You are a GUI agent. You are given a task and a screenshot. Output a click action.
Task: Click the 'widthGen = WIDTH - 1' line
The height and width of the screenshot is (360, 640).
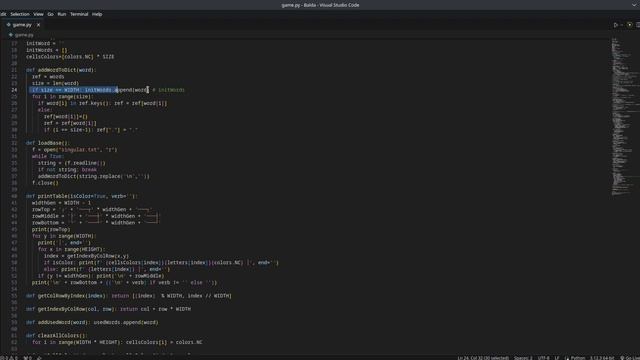[62, 203]
